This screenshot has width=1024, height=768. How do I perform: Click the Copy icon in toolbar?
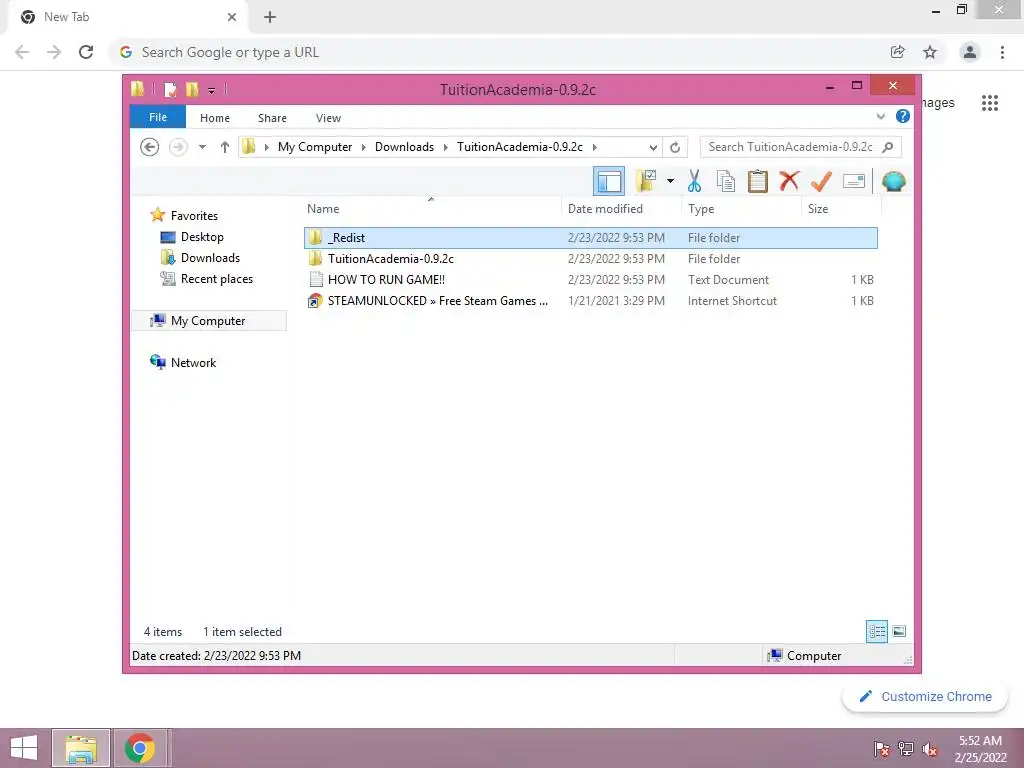click(x=726, y=181)
